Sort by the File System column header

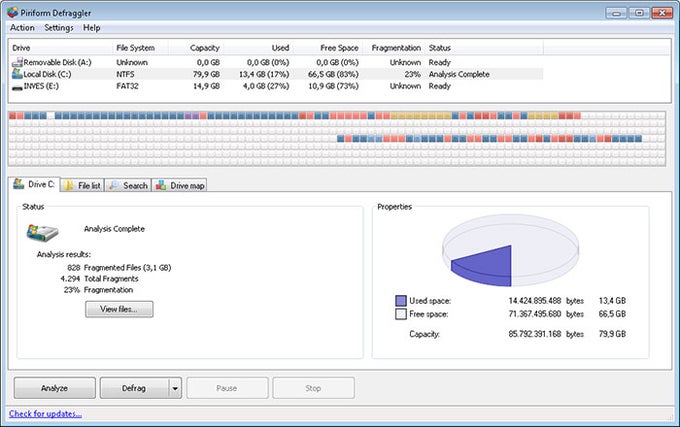[141, 48]
